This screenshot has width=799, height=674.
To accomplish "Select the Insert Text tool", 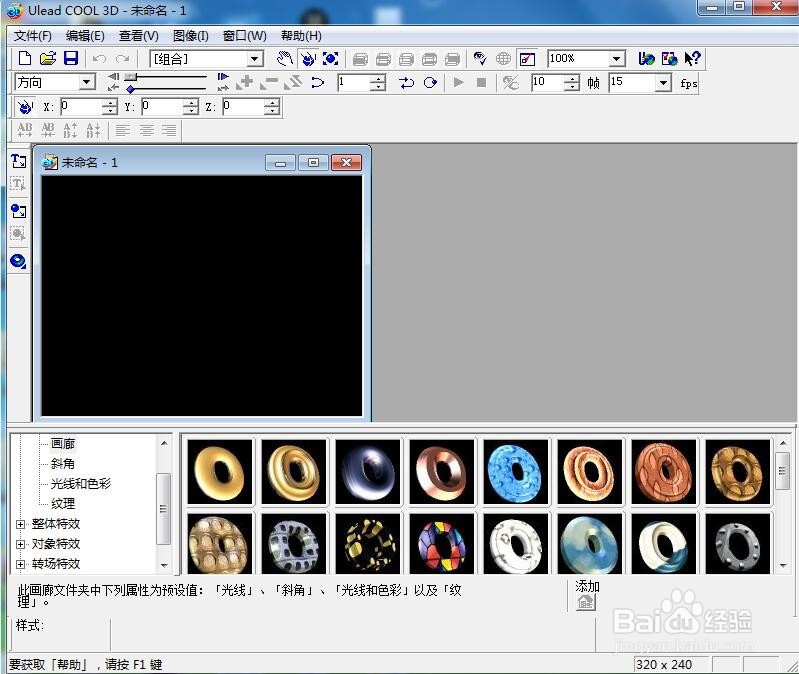I will (x=18, y=161).
